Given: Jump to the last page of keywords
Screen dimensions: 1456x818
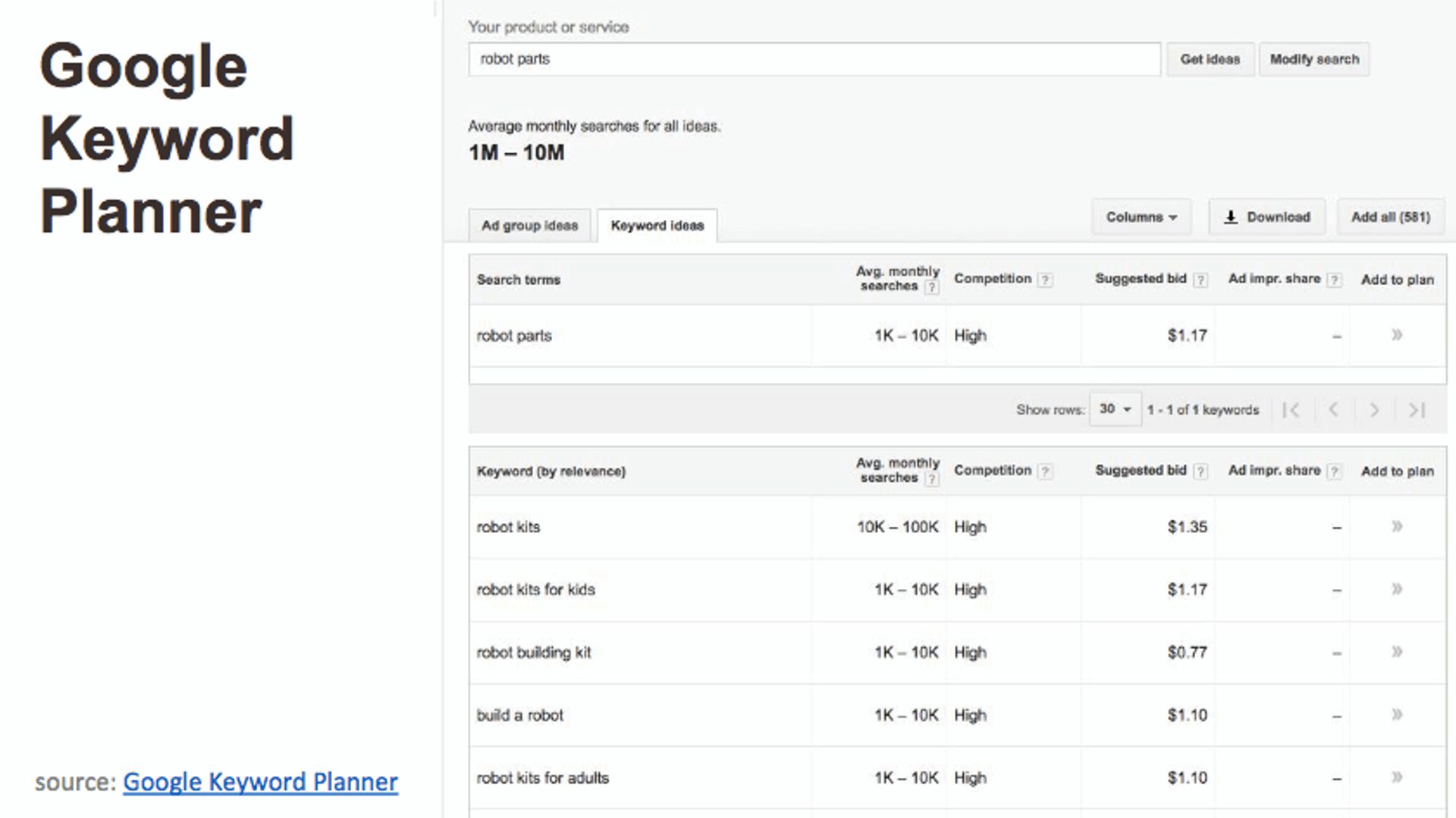Looking at the screenshot, I should pyautogui.click(x=1415, y=409).
